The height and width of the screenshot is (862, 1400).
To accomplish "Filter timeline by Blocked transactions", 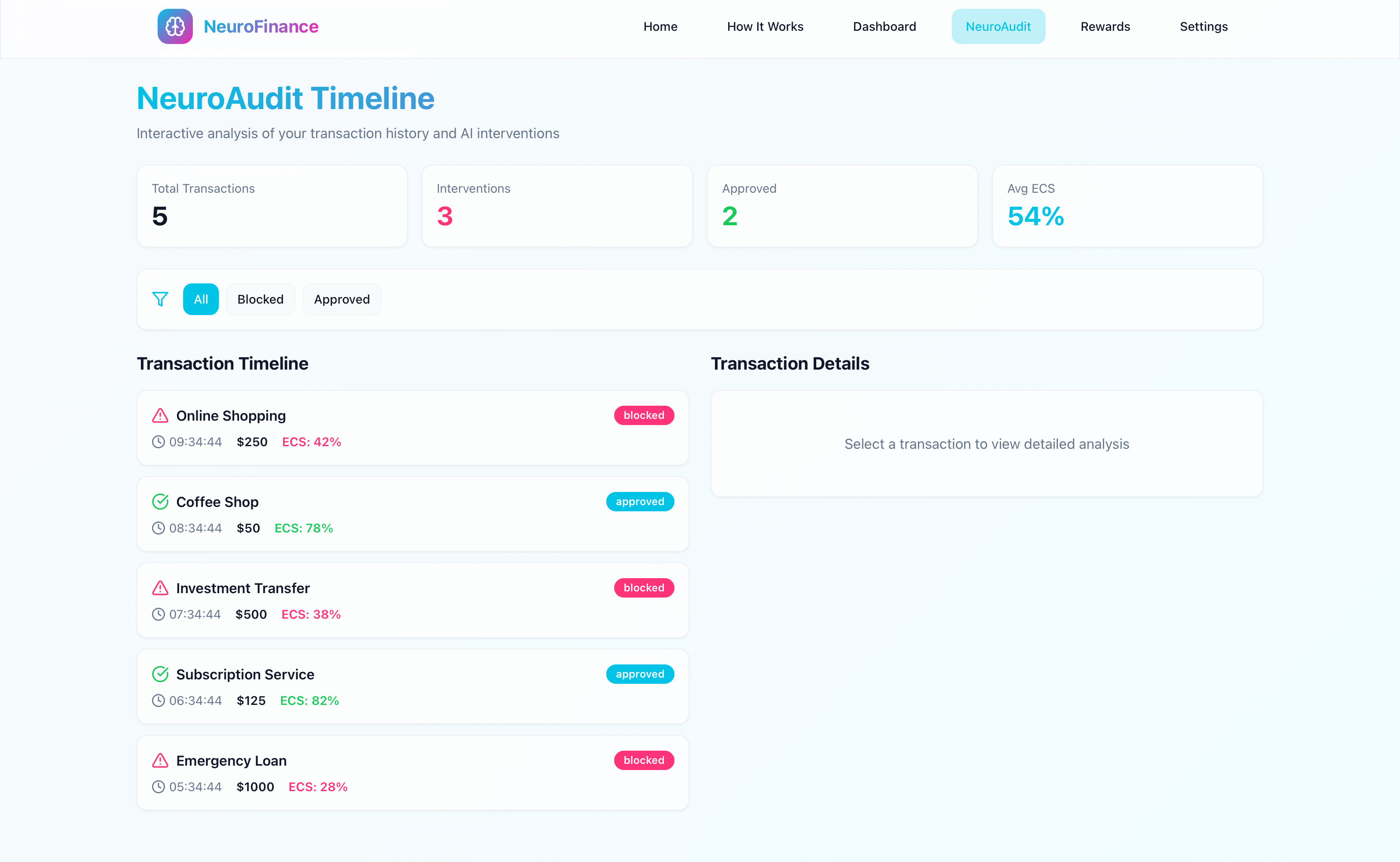I will (260, 299).
